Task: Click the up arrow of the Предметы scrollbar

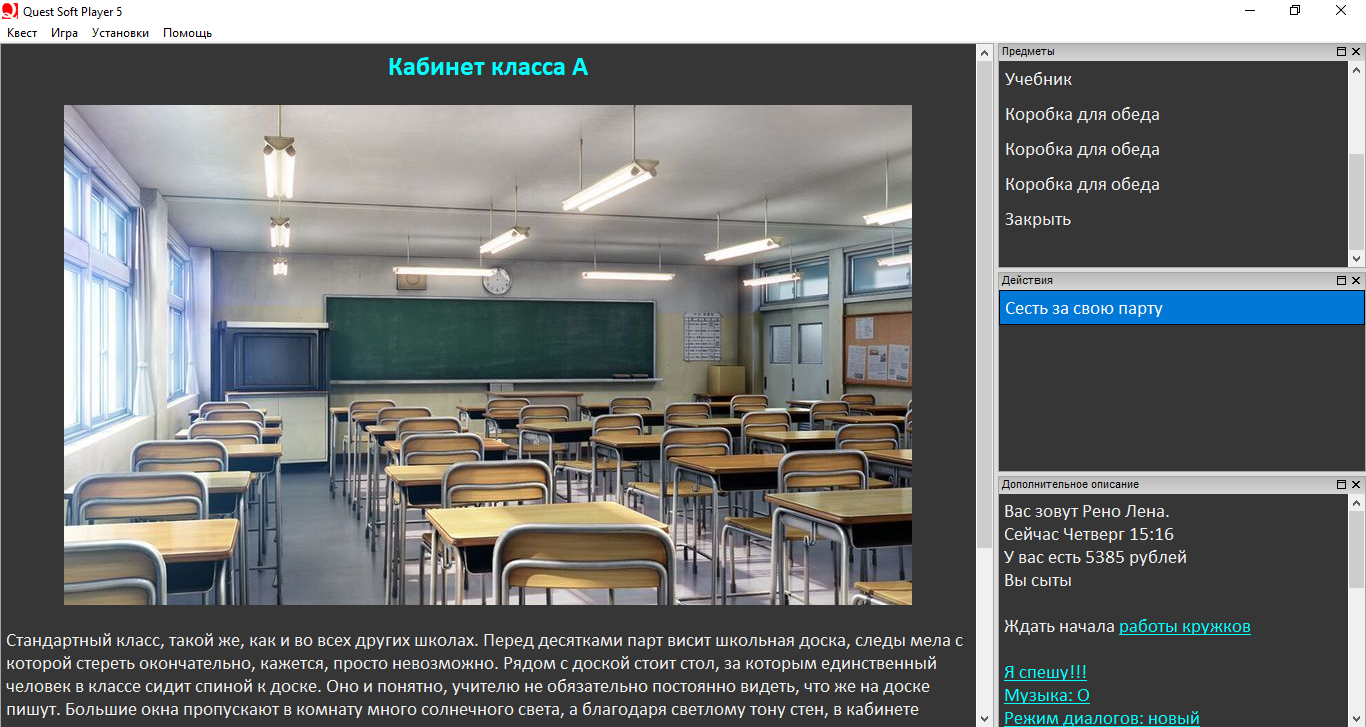Action: pyautogui.click(x=1356, y=70)
